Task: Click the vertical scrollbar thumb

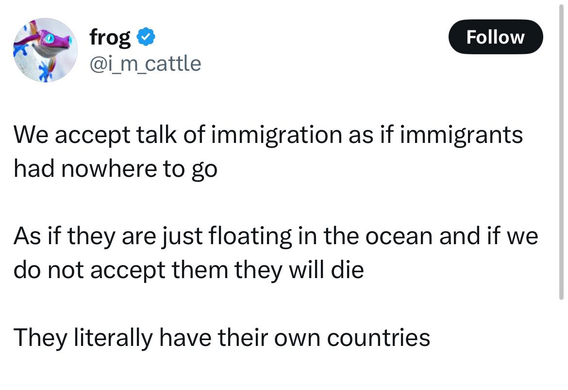Action: click(561, 150)
